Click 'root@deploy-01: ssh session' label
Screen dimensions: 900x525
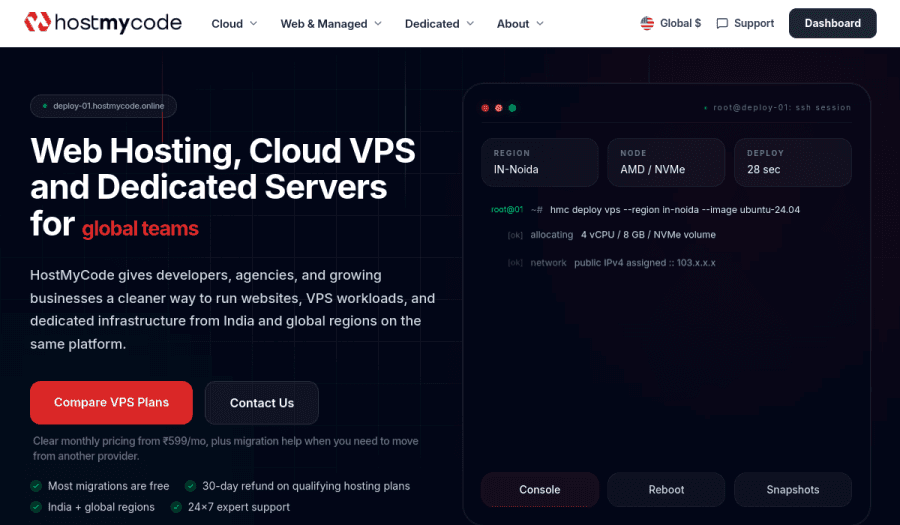782,107
